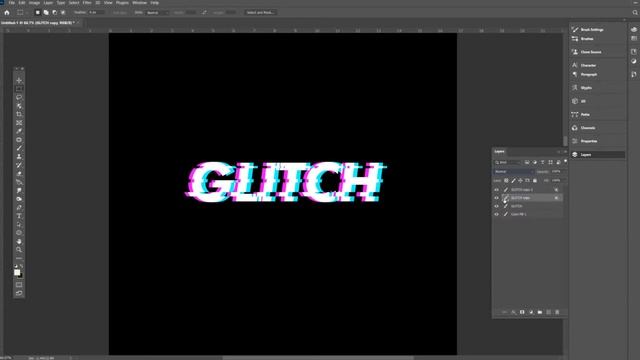
Task: Swap foreground and background colors
Action: (22, 266)
